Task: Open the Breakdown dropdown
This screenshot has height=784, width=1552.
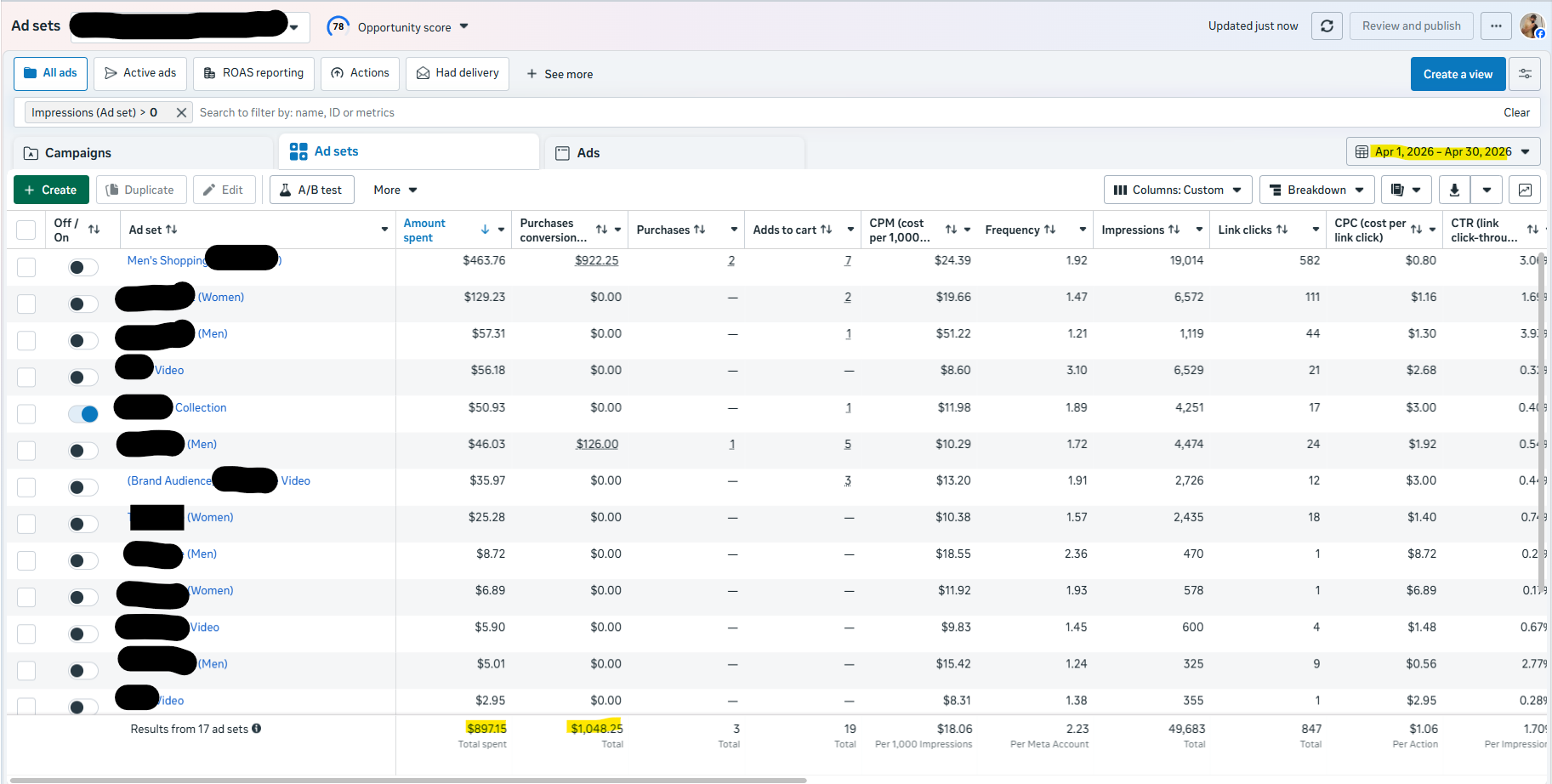Action: 1316,190
